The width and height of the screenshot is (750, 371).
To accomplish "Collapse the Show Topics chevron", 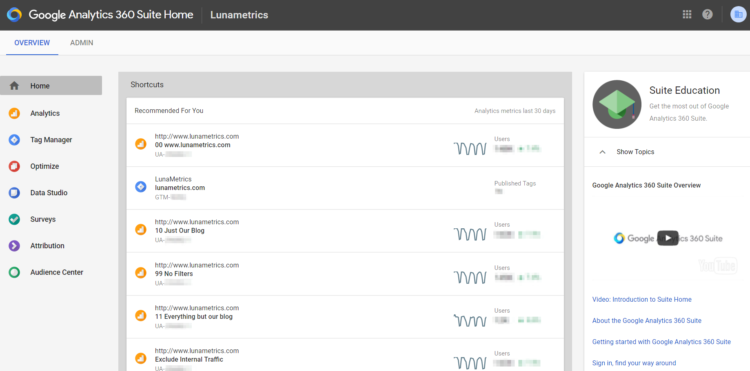I will (603, 152).
